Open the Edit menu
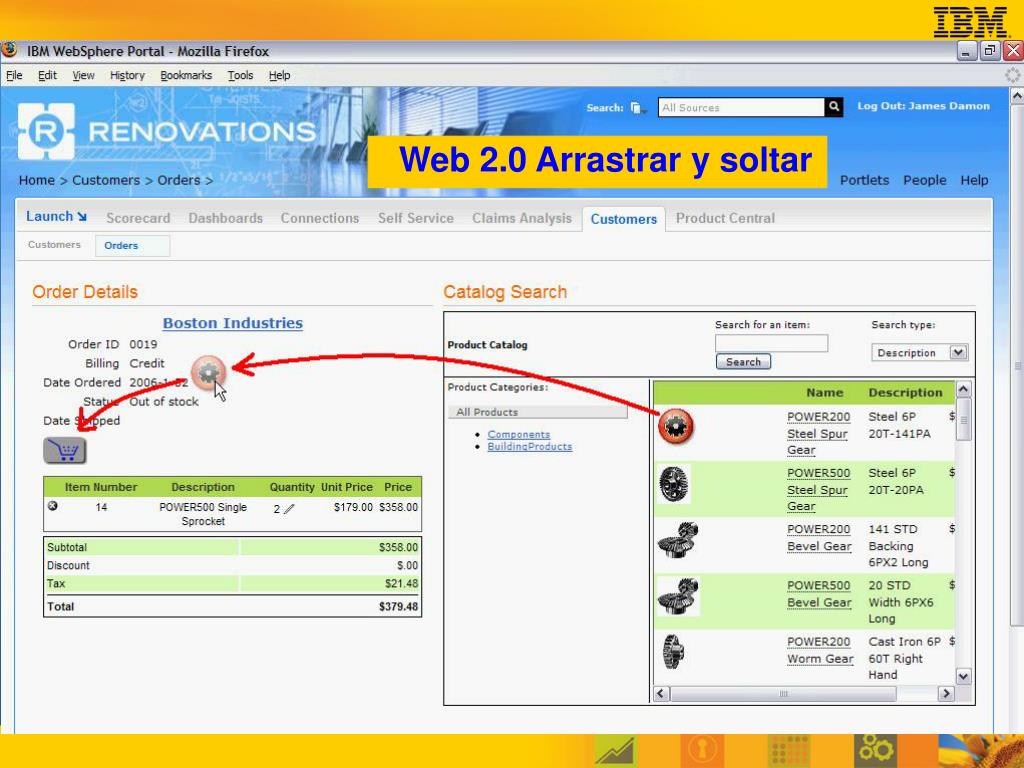1024x768 pixels. [x=47, y=75]
